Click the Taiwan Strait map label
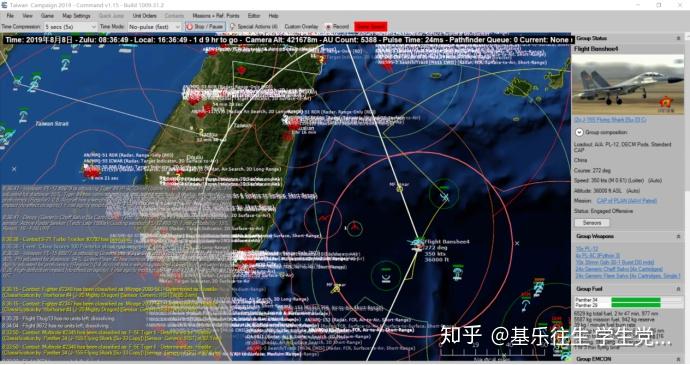The height and width of the screenshot is (365, 690). pyautogui.click(x=52, y=124)
